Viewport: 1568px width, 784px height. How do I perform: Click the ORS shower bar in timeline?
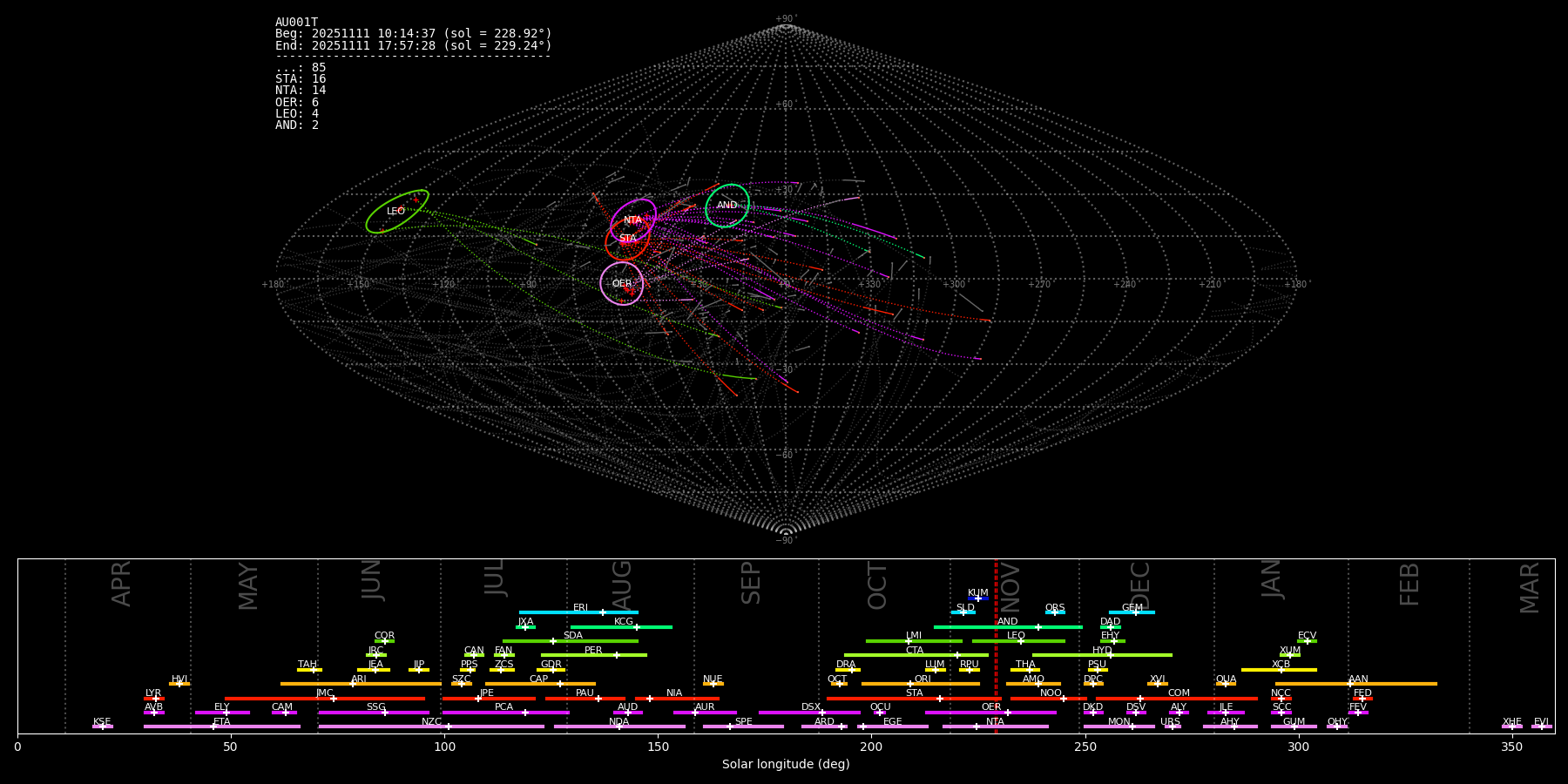pyautogui.click(x=1055, y=612)
